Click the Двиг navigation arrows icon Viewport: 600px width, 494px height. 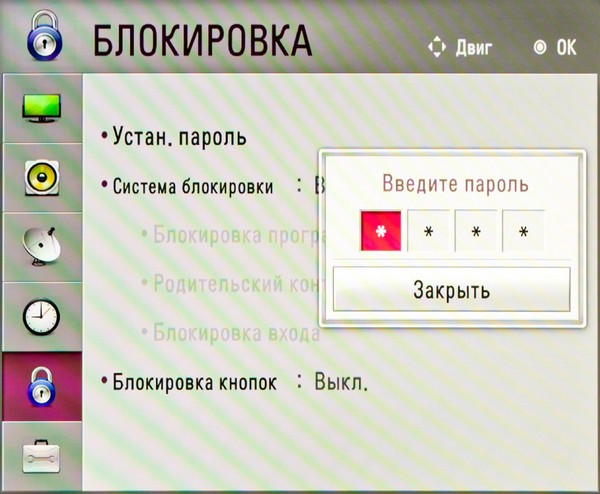click(x=437, y=47)
